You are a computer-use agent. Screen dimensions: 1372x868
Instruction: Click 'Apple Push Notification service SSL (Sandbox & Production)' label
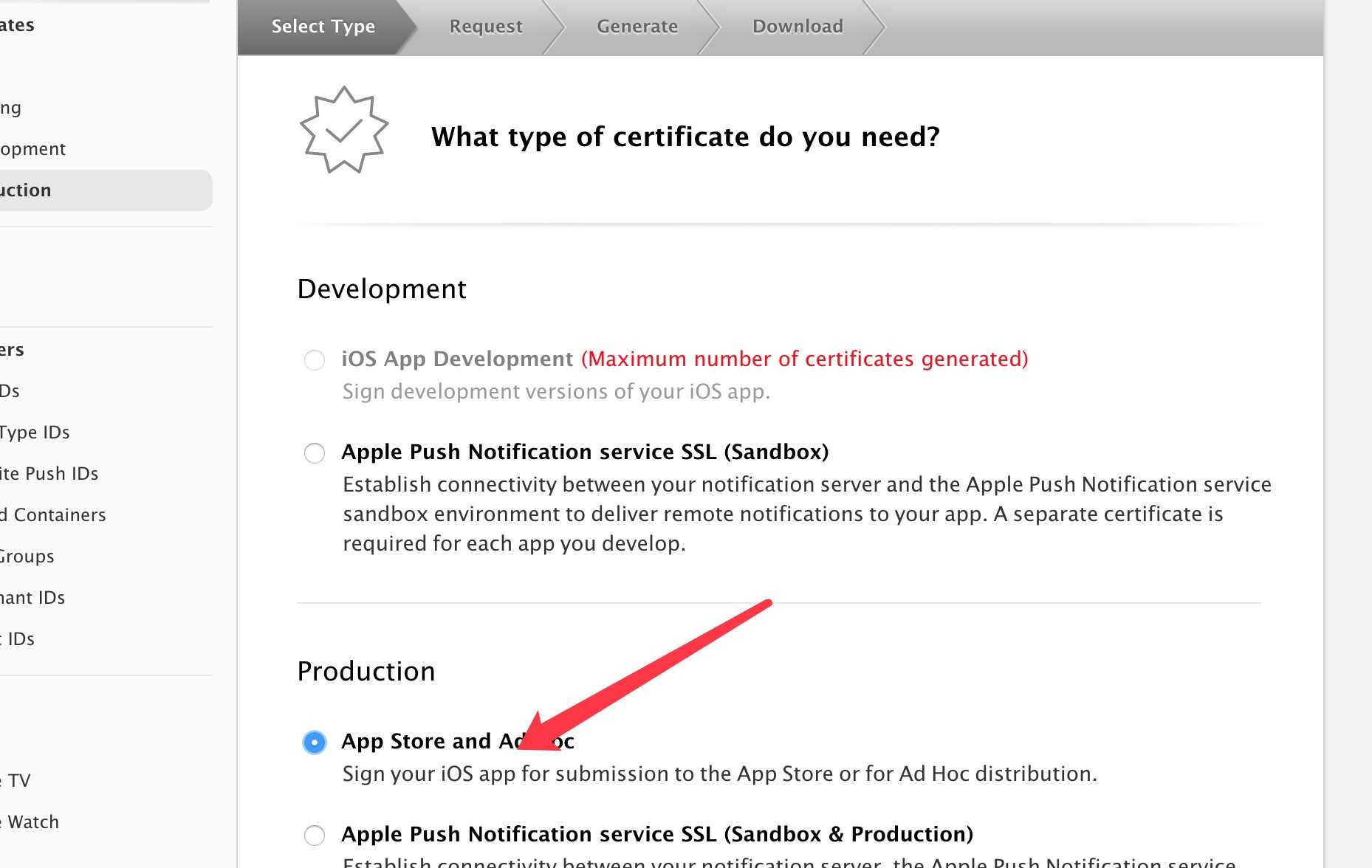657,835
